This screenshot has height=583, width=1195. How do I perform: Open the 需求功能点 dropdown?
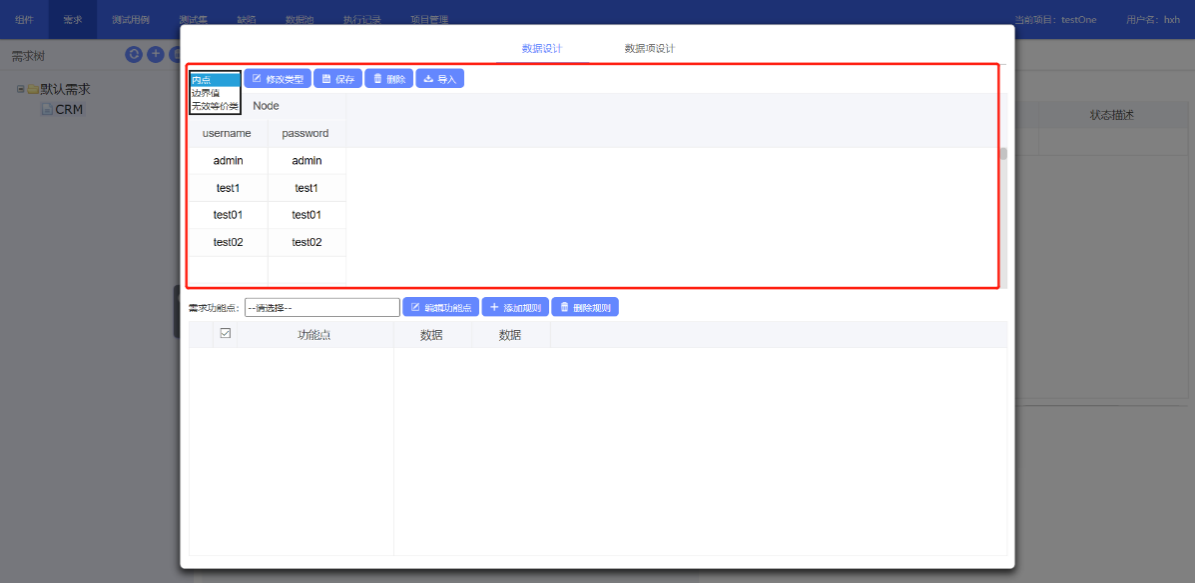click(x=322, y=308)
